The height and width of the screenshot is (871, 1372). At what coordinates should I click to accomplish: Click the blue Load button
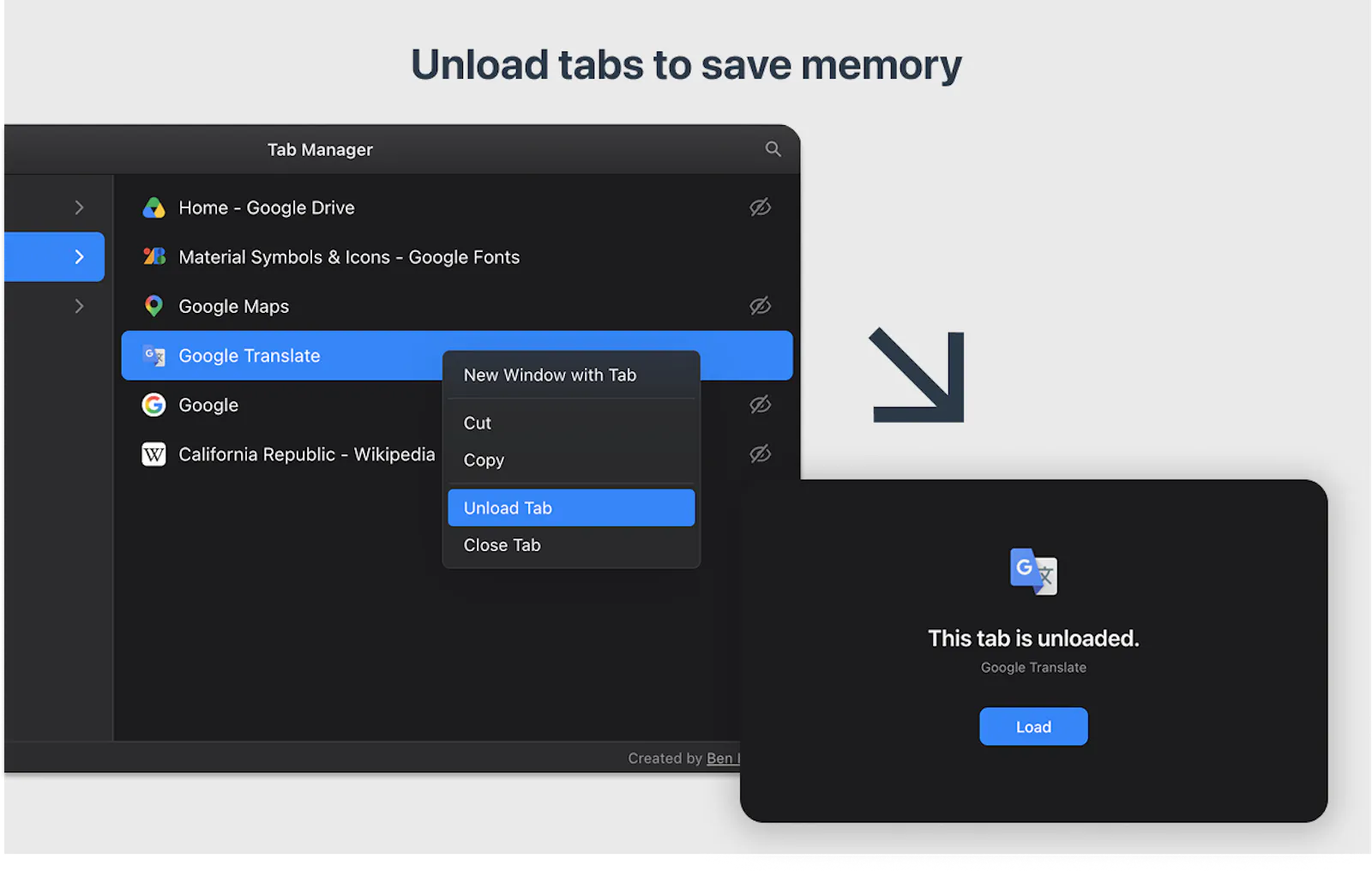(x=1033, y=726)
